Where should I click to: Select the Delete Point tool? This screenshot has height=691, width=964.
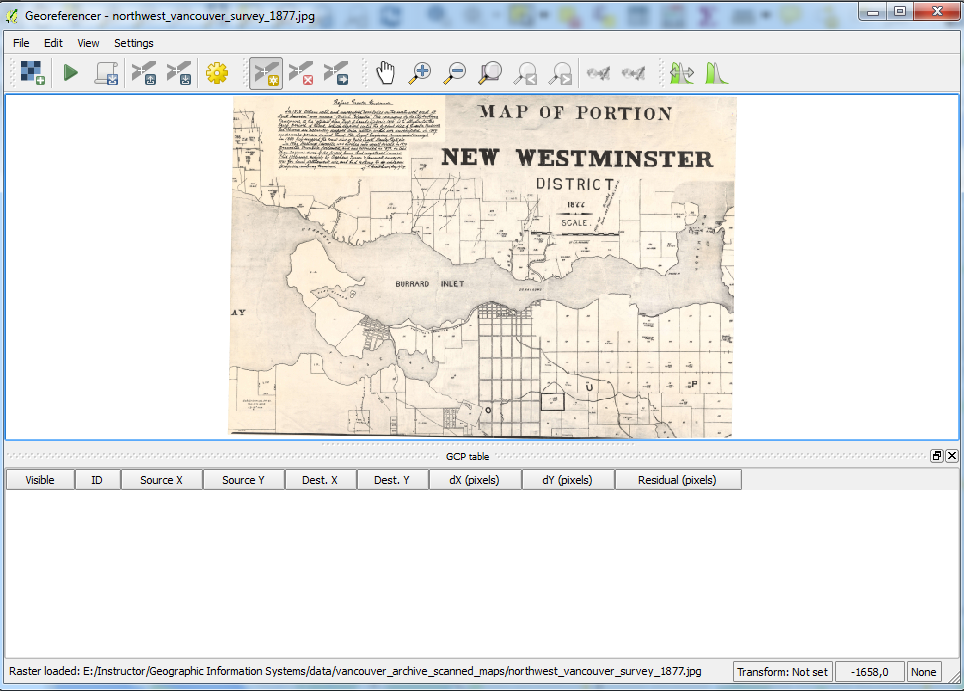click(301, 72)
